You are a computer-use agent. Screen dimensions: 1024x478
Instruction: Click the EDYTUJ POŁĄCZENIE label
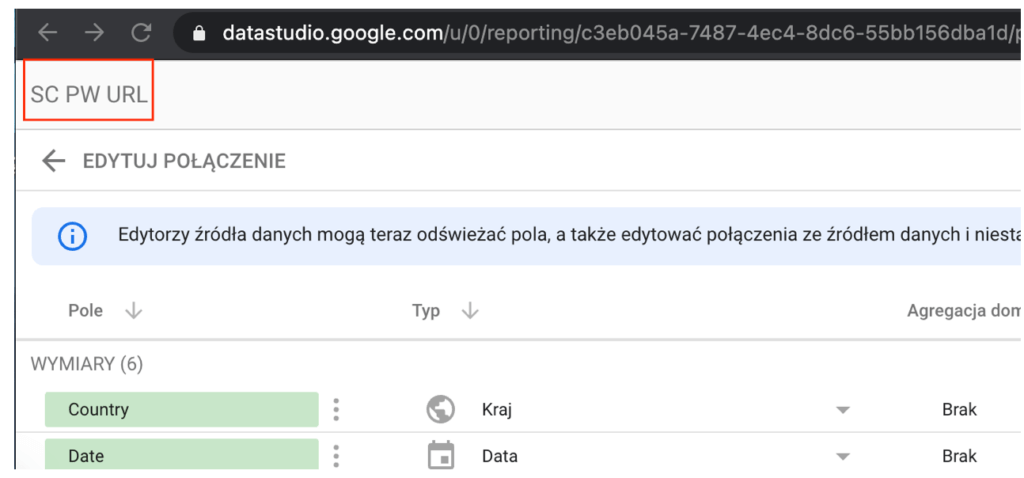tap(184, 161)
